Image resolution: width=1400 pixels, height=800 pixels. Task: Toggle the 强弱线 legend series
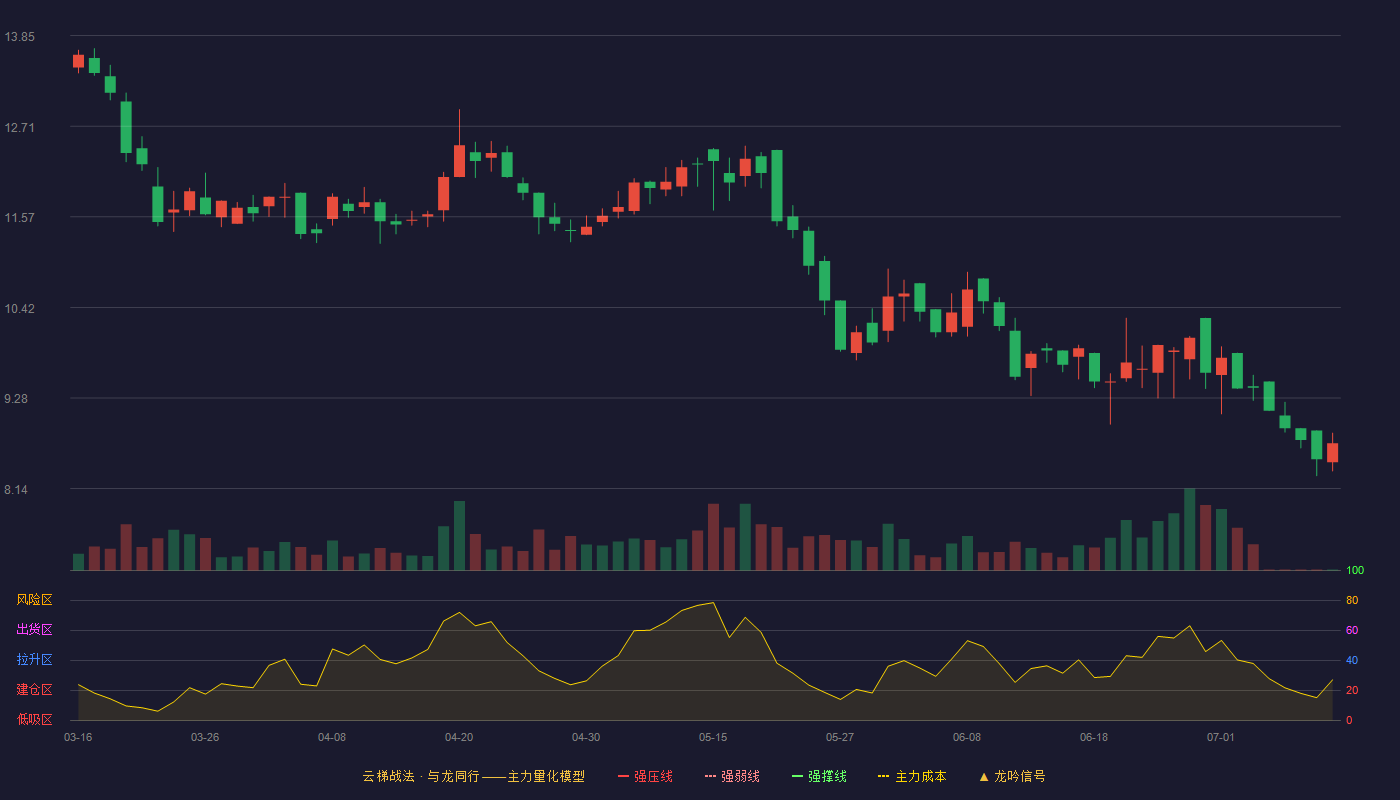click(732, 776)
